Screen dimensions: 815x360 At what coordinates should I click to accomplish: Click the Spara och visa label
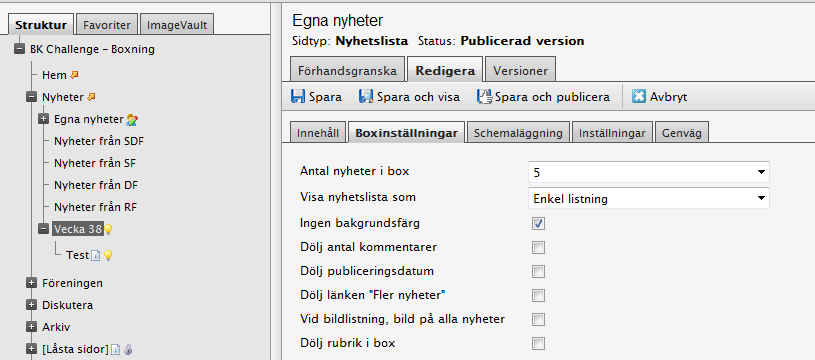click(x=418, y=97)
